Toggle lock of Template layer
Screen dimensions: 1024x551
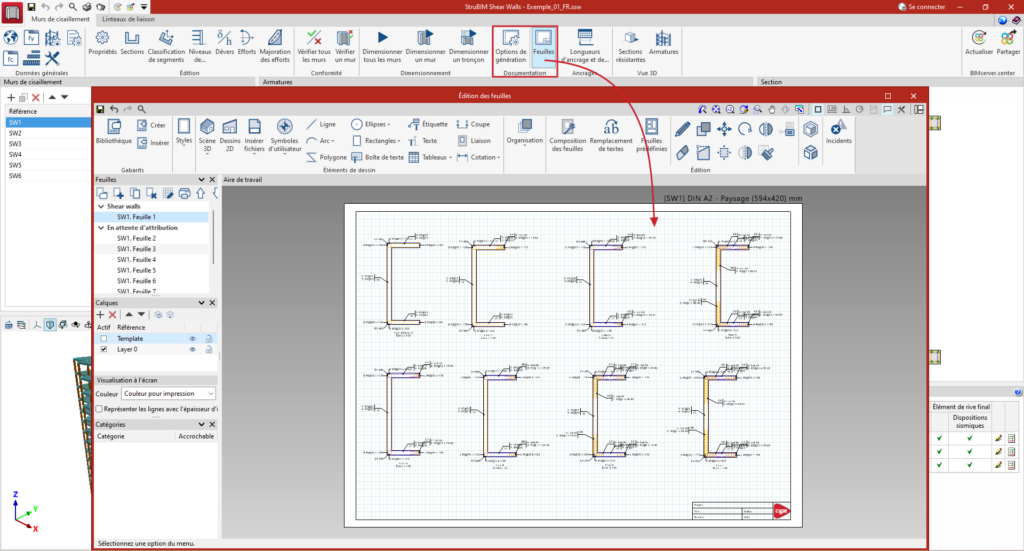point(209,339)
